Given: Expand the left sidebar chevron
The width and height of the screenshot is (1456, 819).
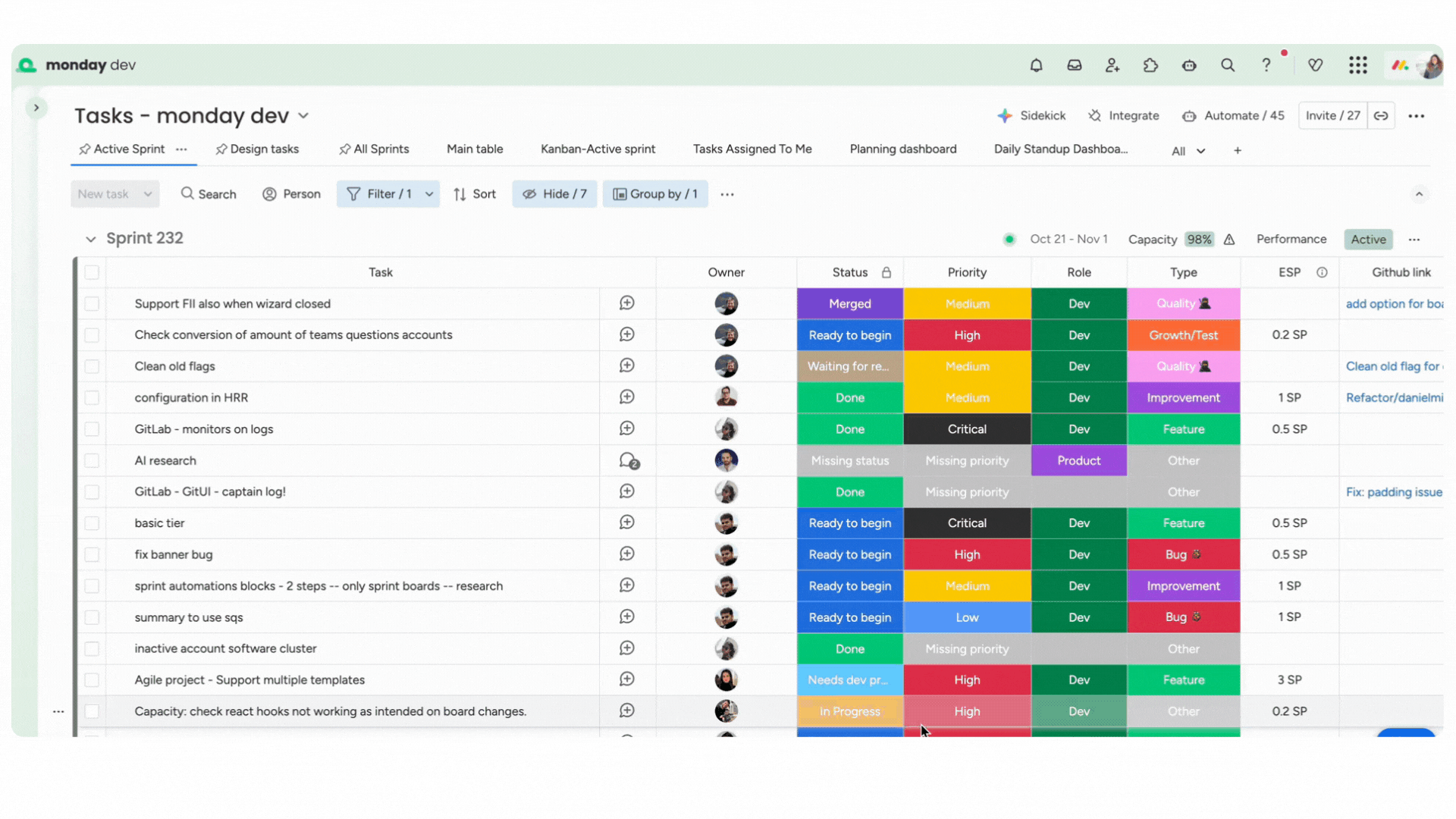Looking at the screenshot, I should click(36, 108).
